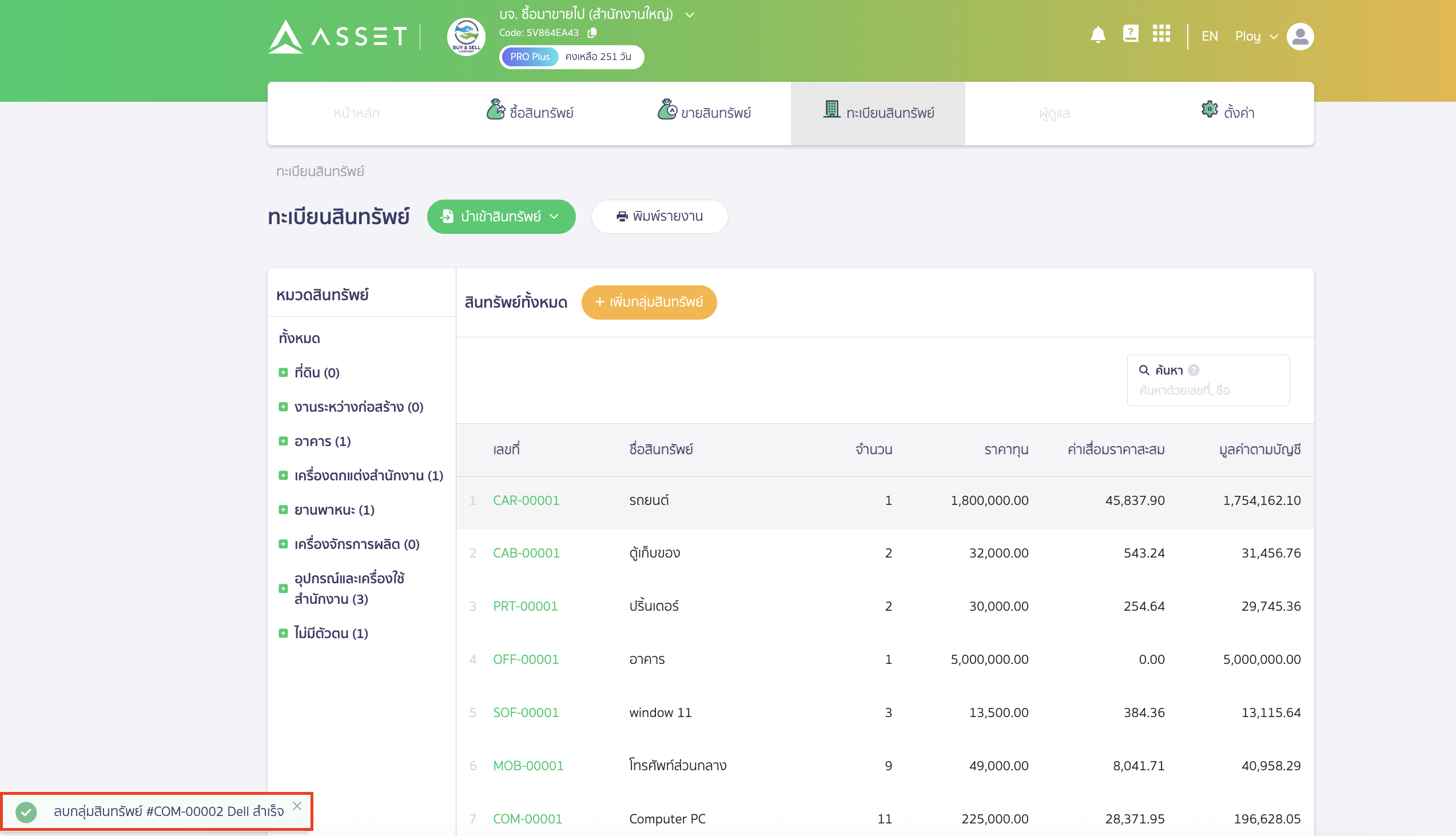Open the user avatar profile
This screenshot has height=836, width=1456.
(x=1300, y=36)
